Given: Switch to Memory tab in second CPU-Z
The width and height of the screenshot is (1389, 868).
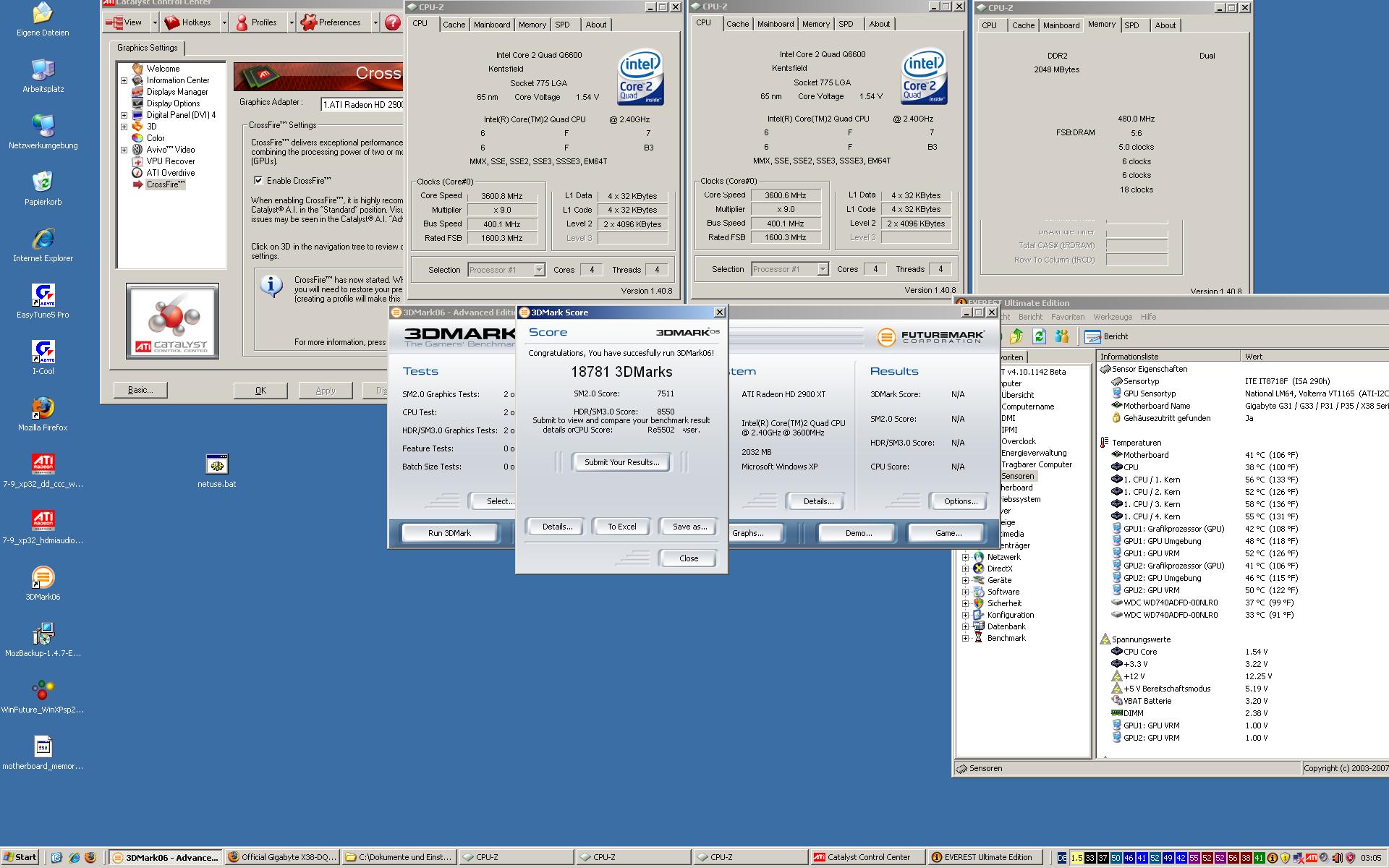Looking at the screenshot, I should [x=816, y=24].
